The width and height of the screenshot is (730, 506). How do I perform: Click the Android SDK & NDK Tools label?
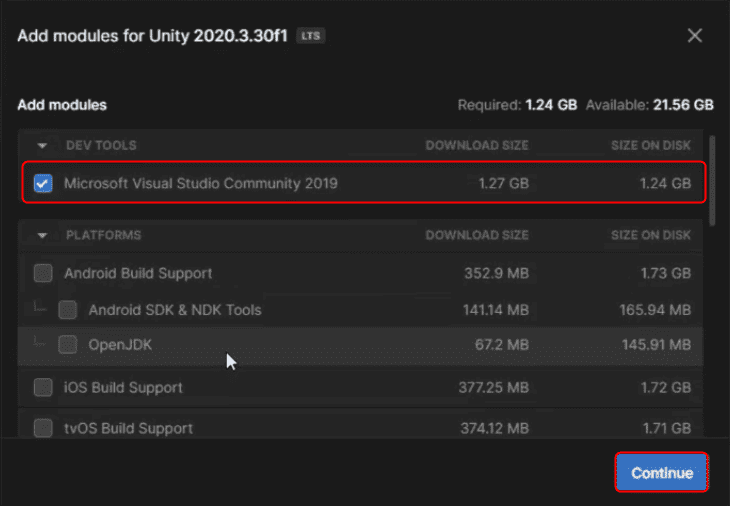pyautogui.click(x=175, y=310)
